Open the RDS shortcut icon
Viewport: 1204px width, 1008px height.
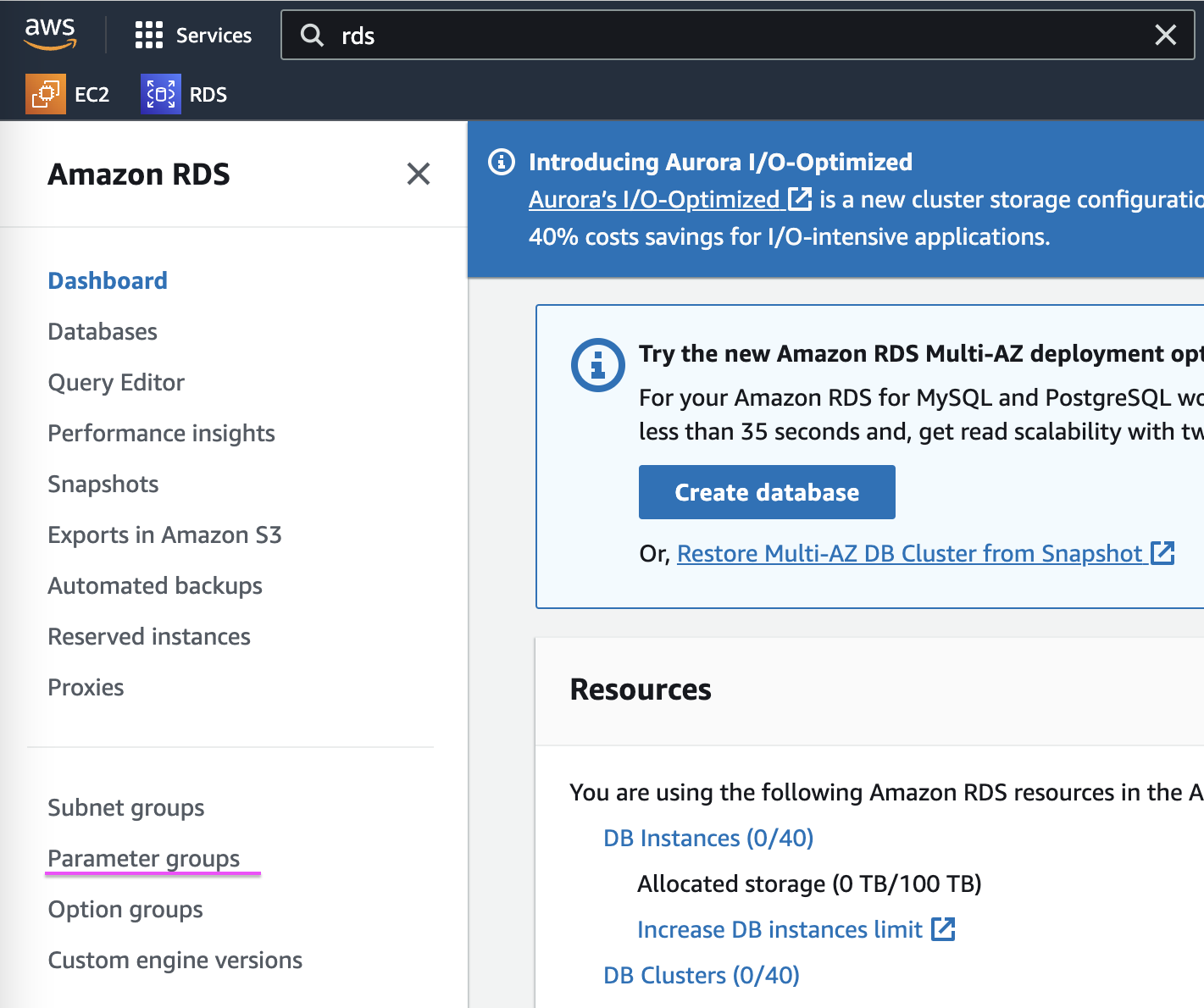coord(161,94)
